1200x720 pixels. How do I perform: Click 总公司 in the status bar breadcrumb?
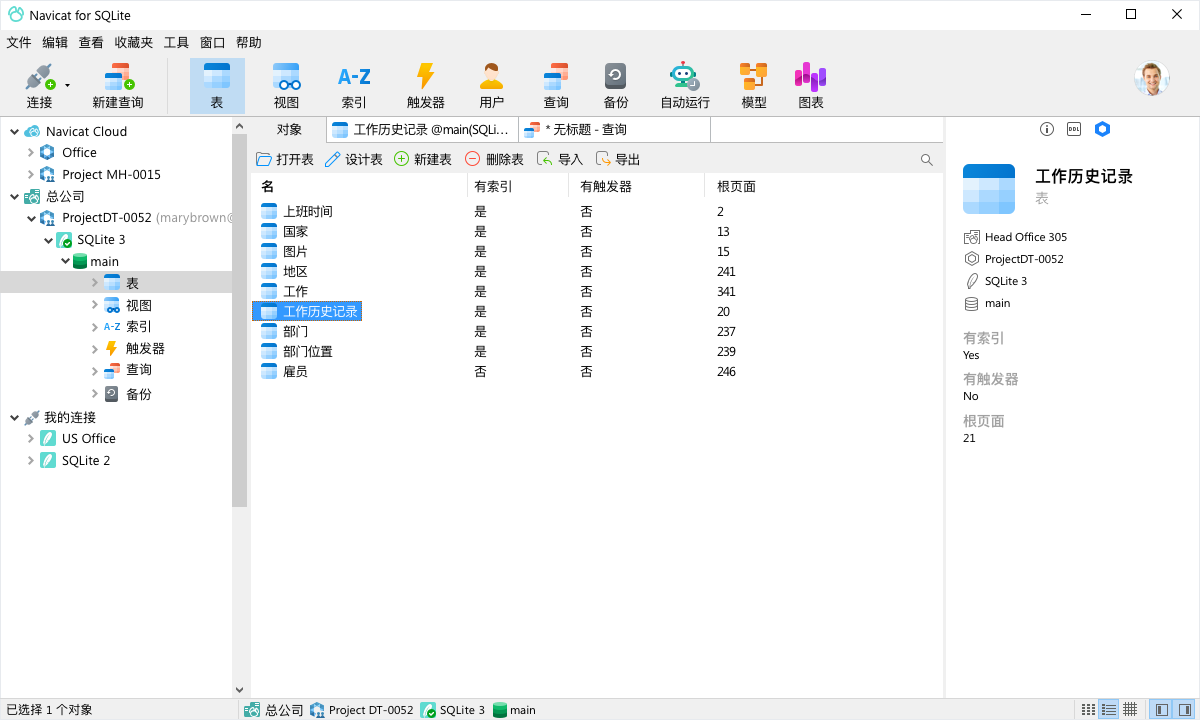point(274,710)
